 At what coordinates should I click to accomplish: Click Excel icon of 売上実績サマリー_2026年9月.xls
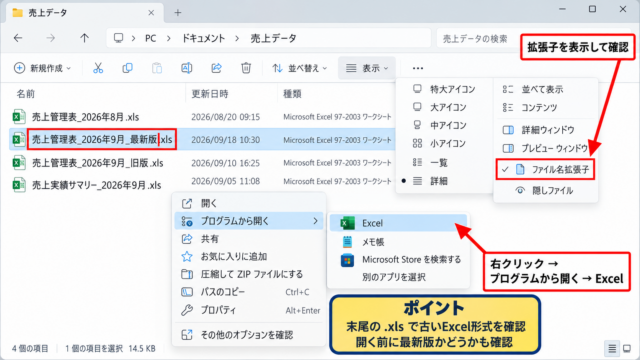(18, 184)
